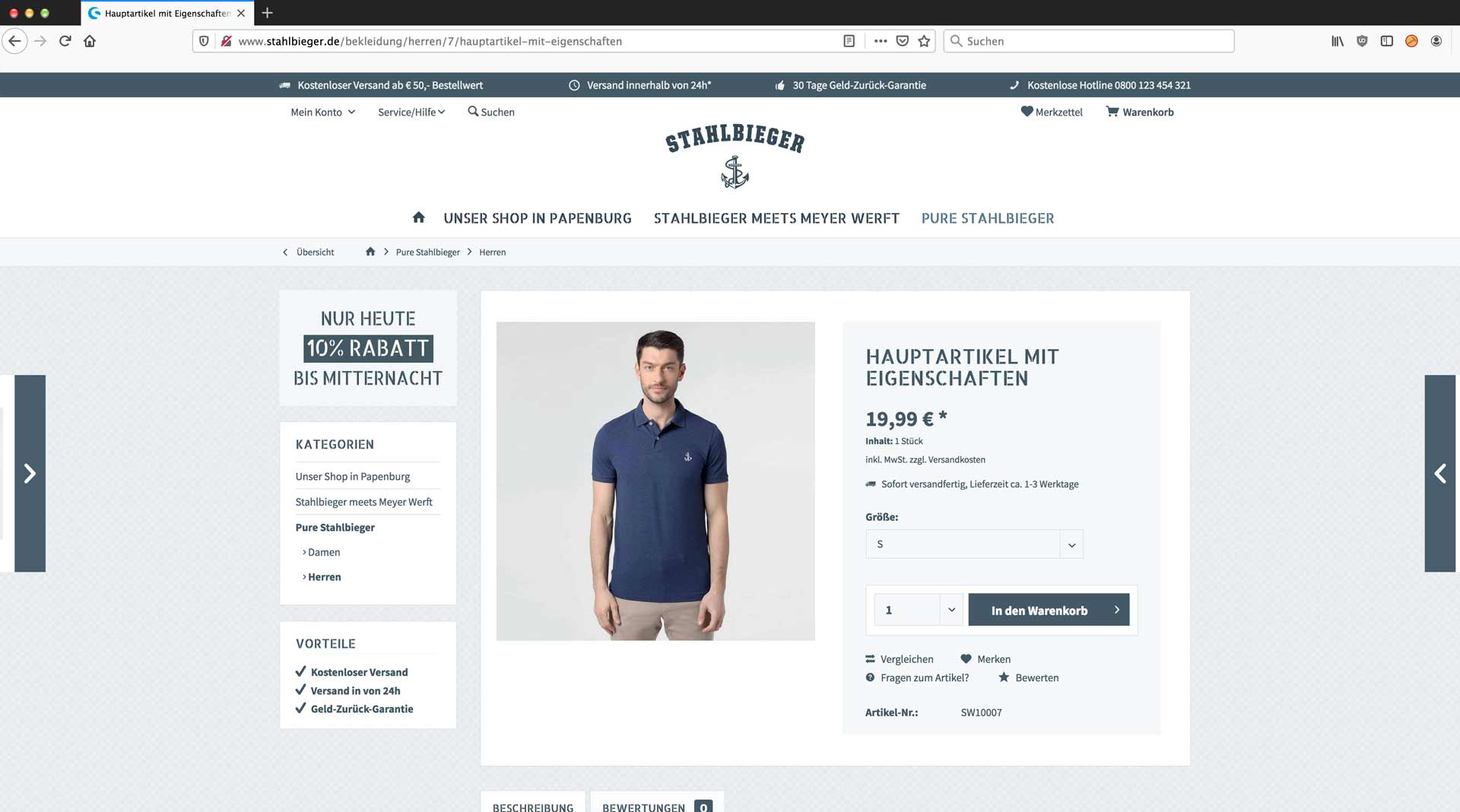The image size is (1460, 812).
Task: Open the Größe size dropdown
Action: pyautogui.click(x=974, y=544)
